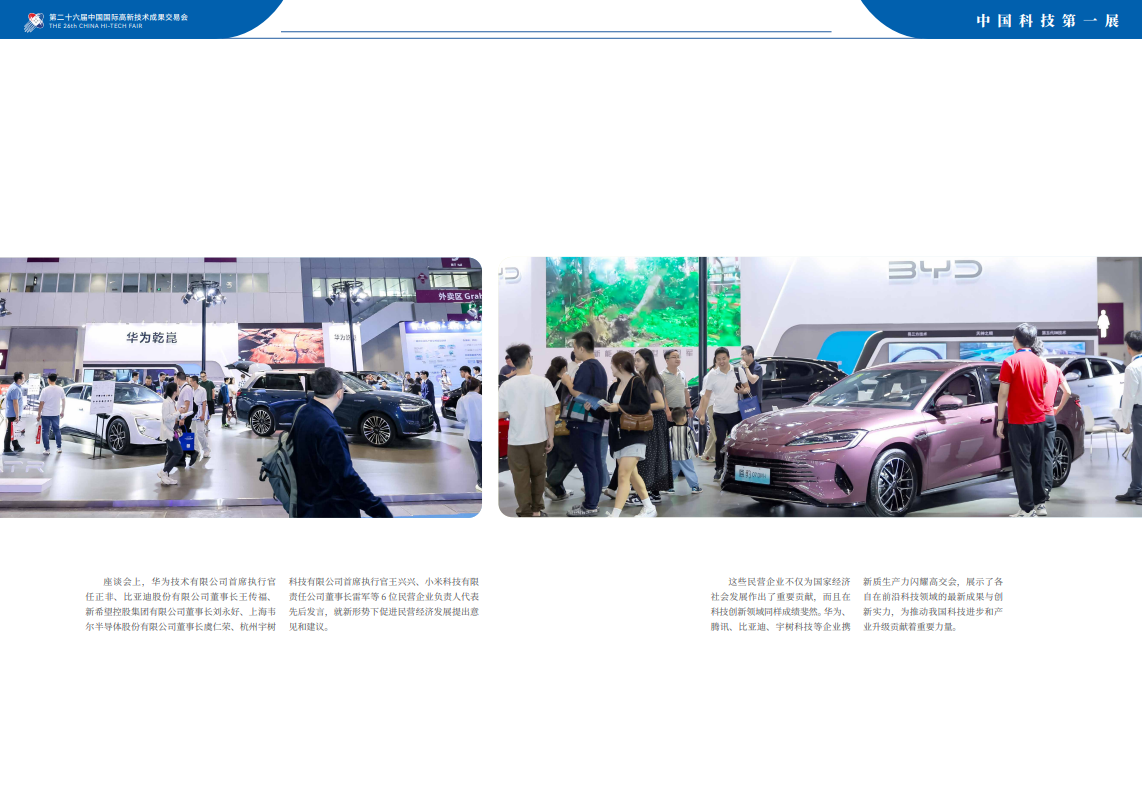
Task: Click the line 科技有限公司首席执行官王兴兴、小米科技有限
Action: coord(384,582)
